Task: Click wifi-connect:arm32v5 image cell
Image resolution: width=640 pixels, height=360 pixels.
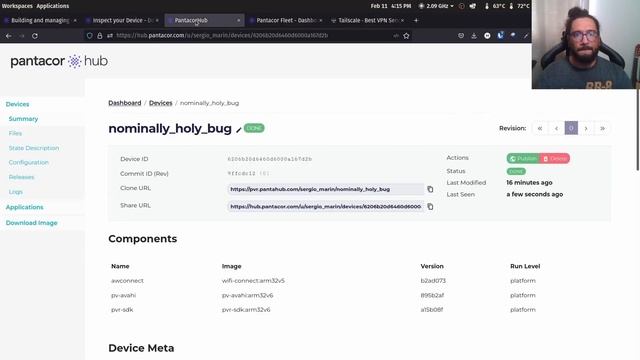Action: pyautogui.click(x=253, y=281)
